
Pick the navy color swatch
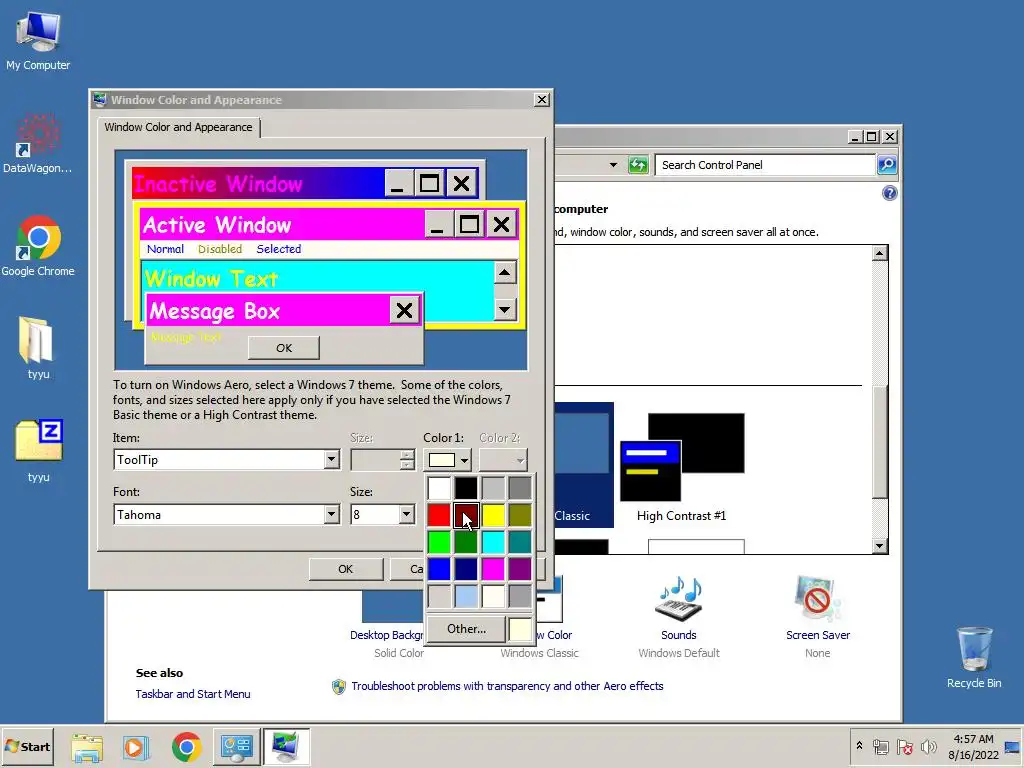click(x=466, y=569)
